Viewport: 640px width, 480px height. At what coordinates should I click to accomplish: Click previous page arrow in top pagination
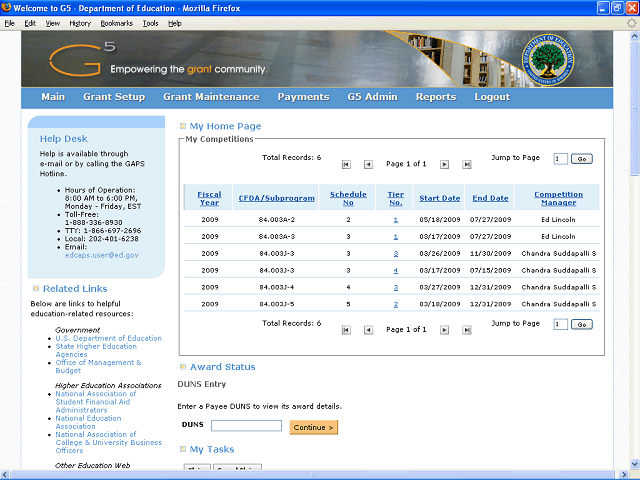(x=368, y=164)
